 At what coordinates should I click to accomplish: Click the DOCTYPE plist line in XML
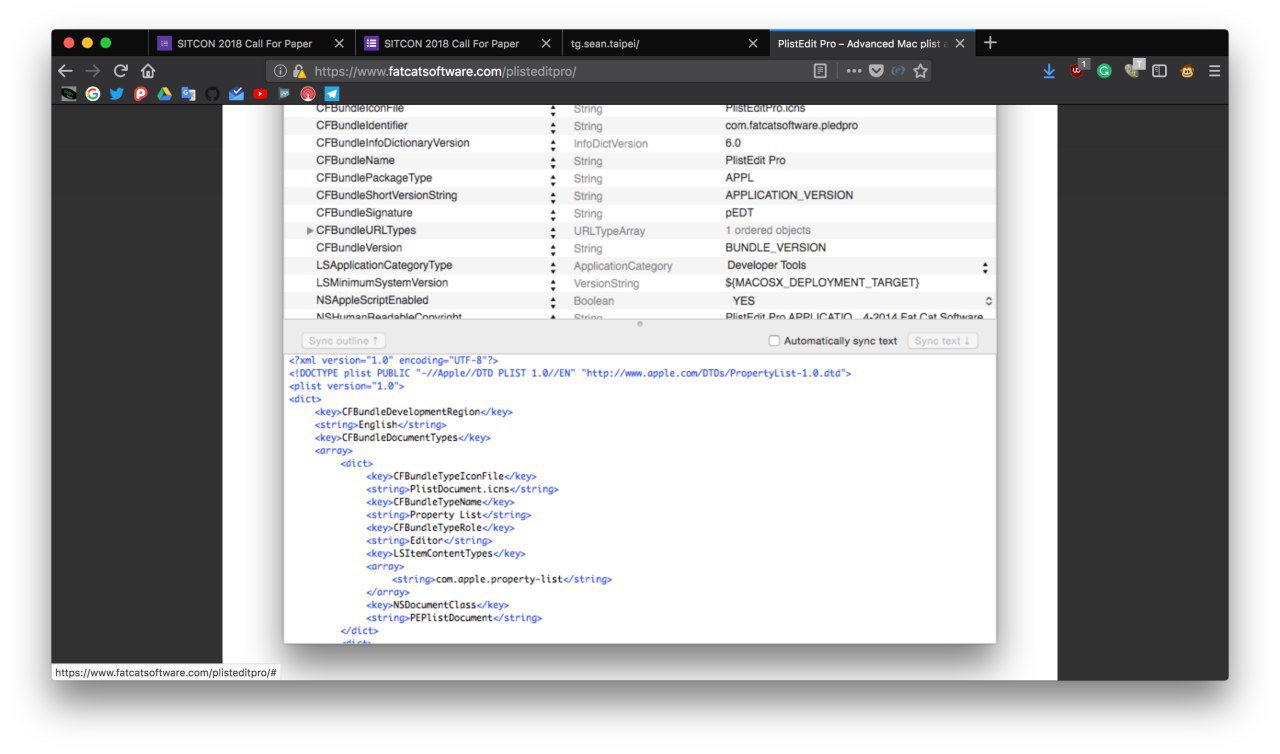pyautogui.click(x=570, y=373)
